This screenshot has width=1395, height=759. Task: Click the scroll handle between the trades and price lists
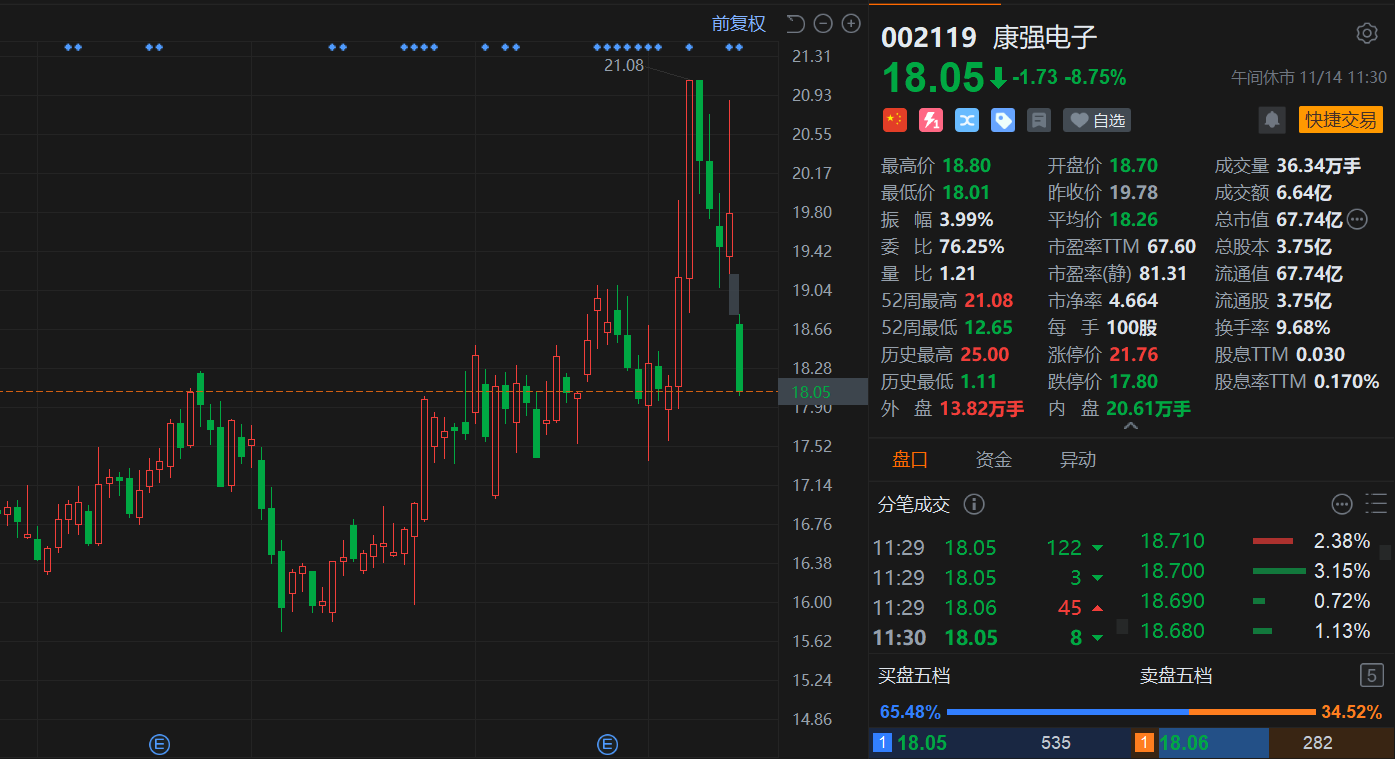(x=1122, y=627)
